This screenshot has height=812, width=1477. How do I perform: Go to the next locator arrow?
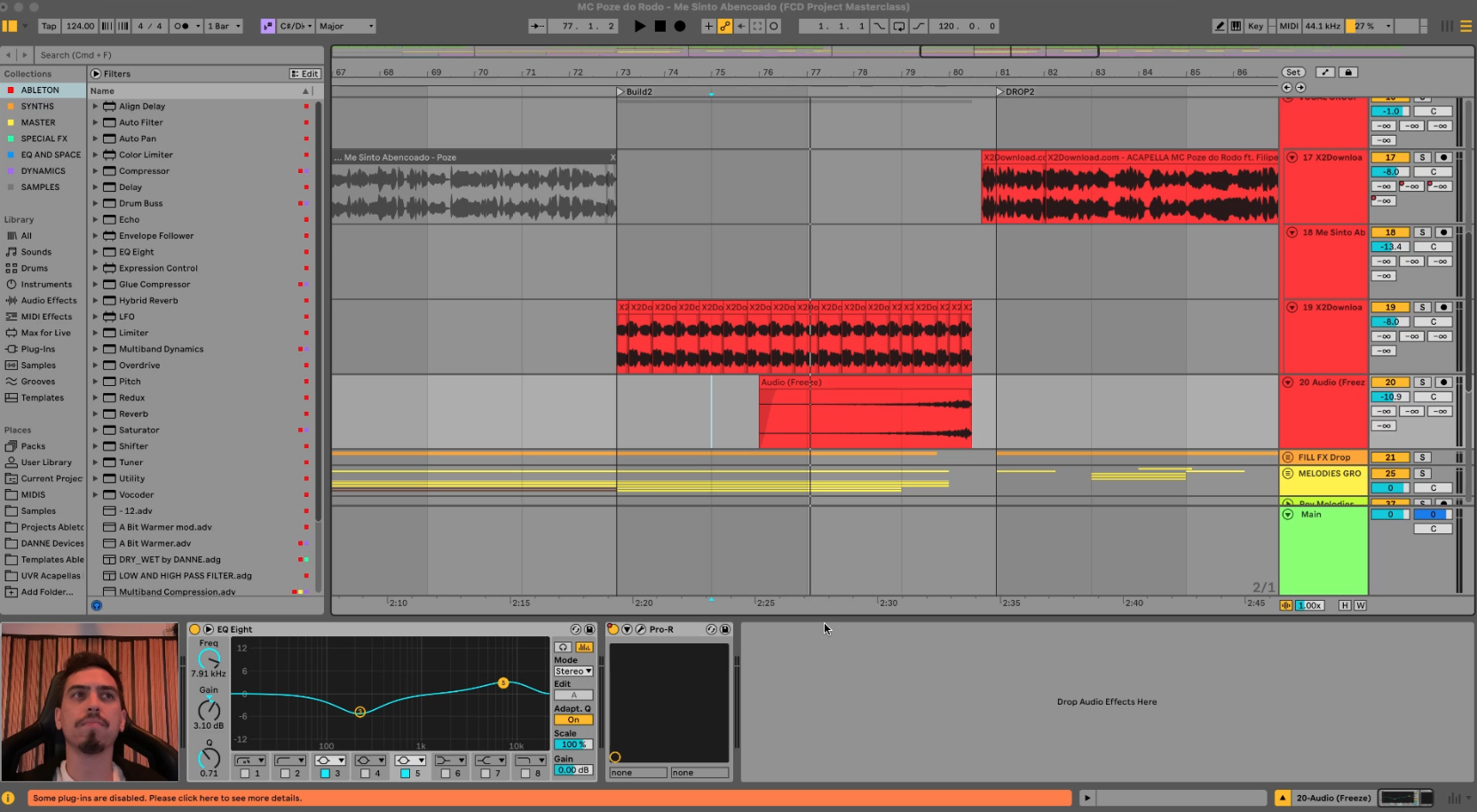[x=1300, y=88]
